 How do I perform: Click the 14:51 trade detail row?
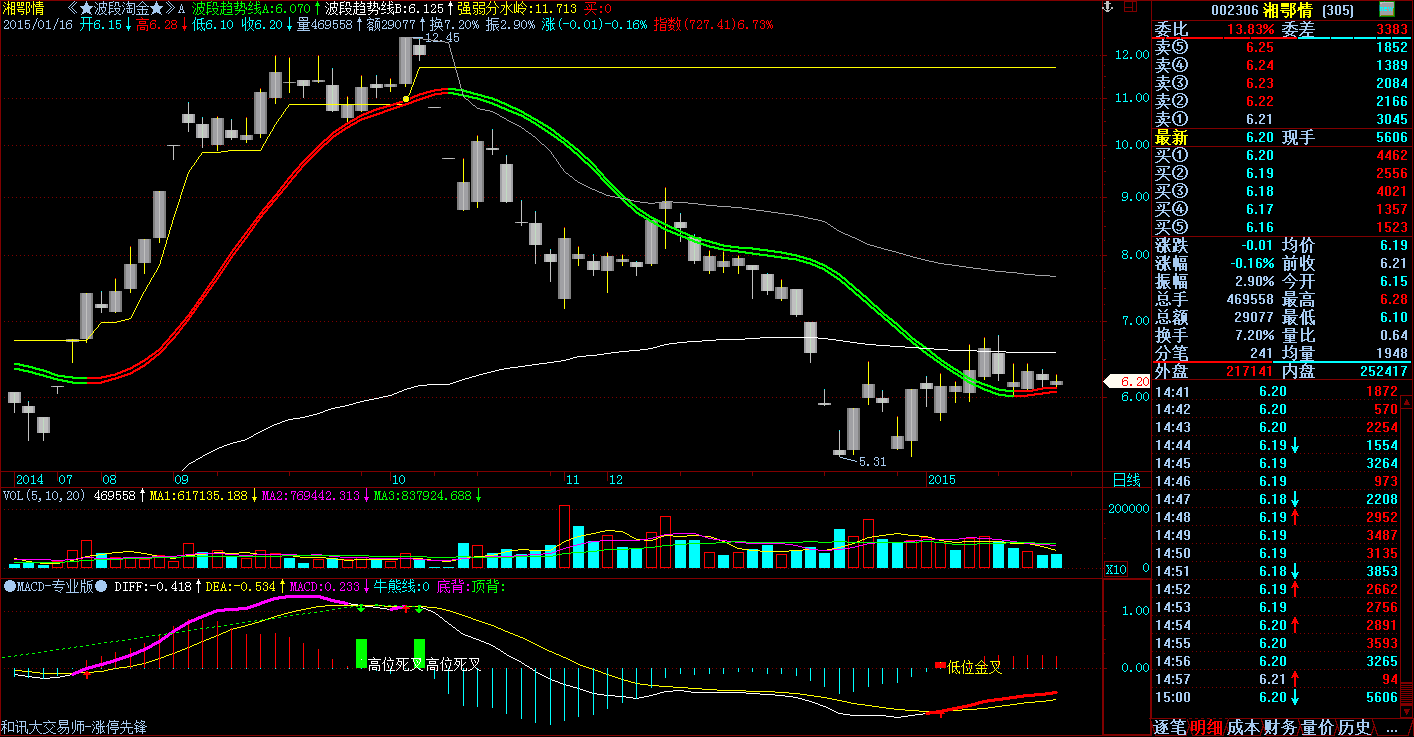[x=1276, y=571]
